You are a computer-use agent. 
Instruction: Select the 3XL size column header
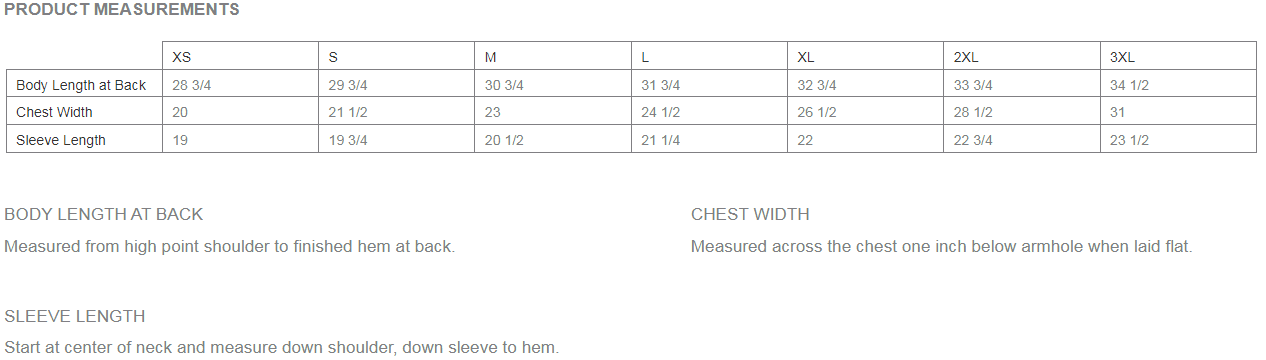[x=1122, y=58]
